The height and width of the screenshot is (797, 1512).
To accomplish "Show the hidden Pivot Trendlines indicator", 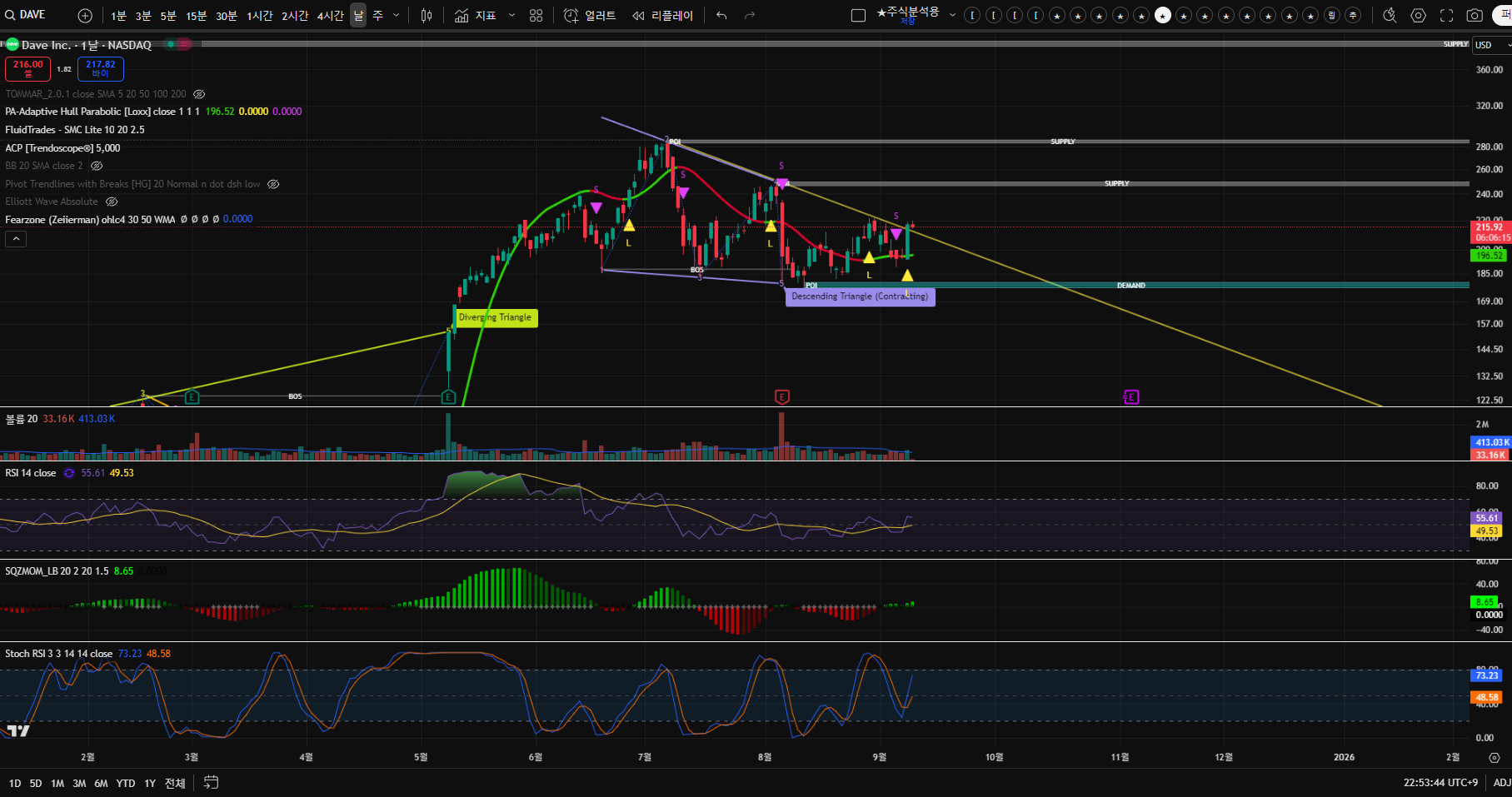I will click(x=273, y=184).
